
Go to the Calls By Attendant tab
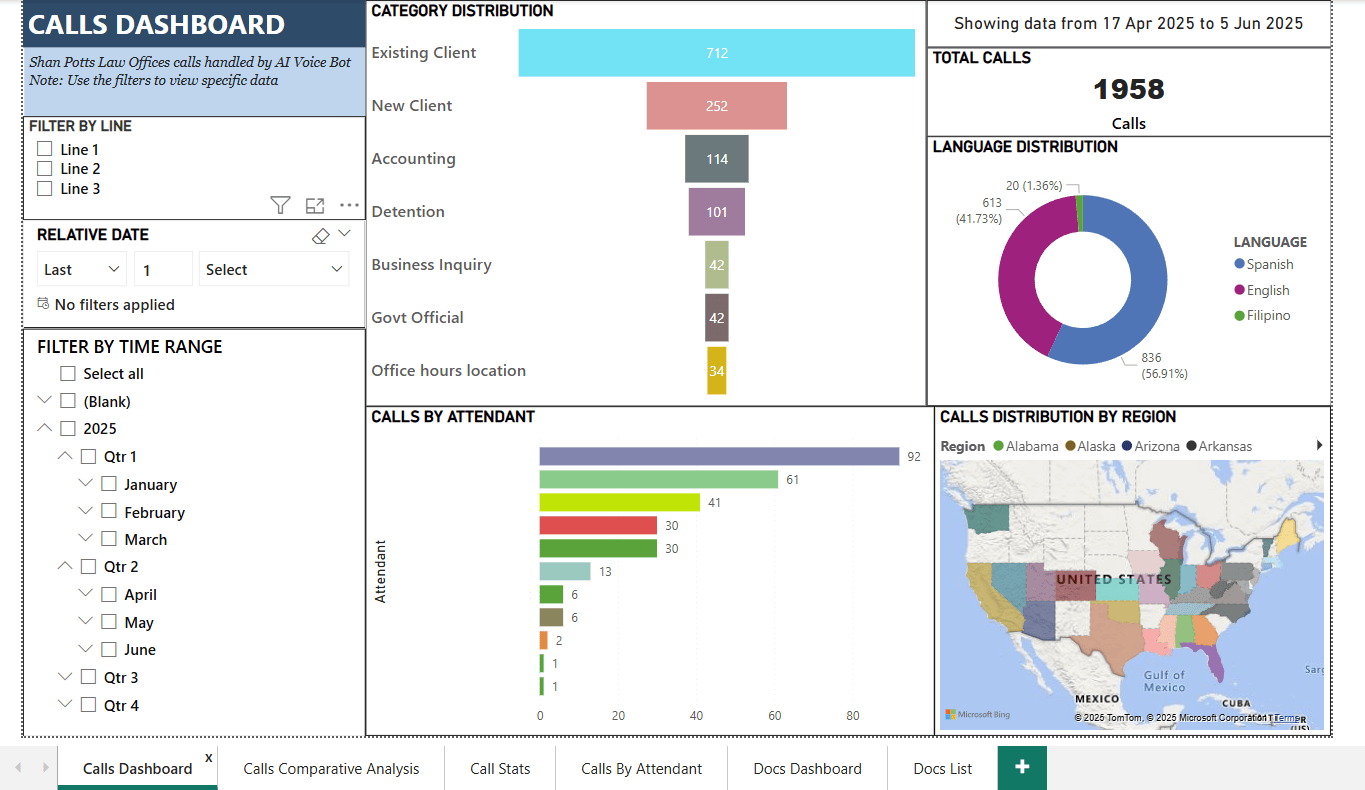[641, 768]
